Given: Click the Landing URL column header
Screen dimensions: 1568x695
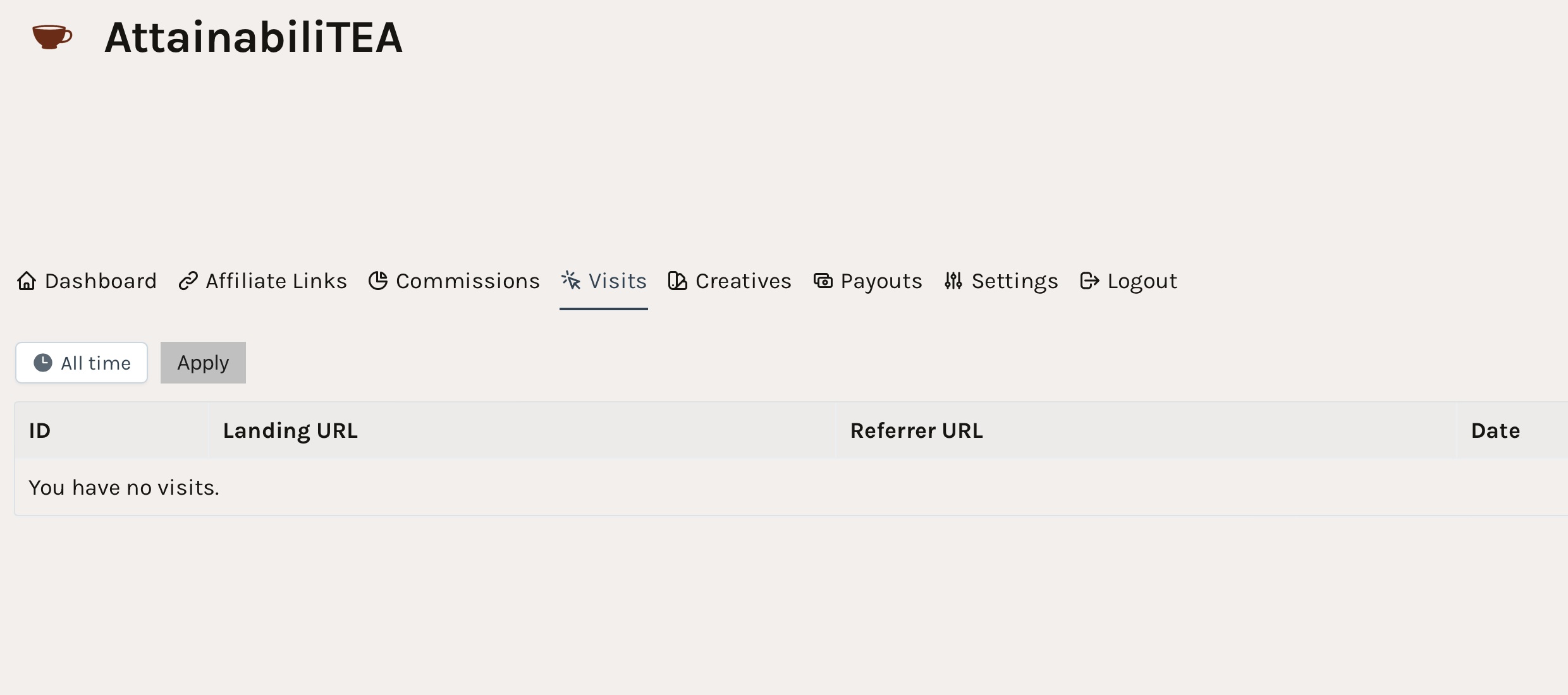Looking at the screenshot, I should coord(290,431).
